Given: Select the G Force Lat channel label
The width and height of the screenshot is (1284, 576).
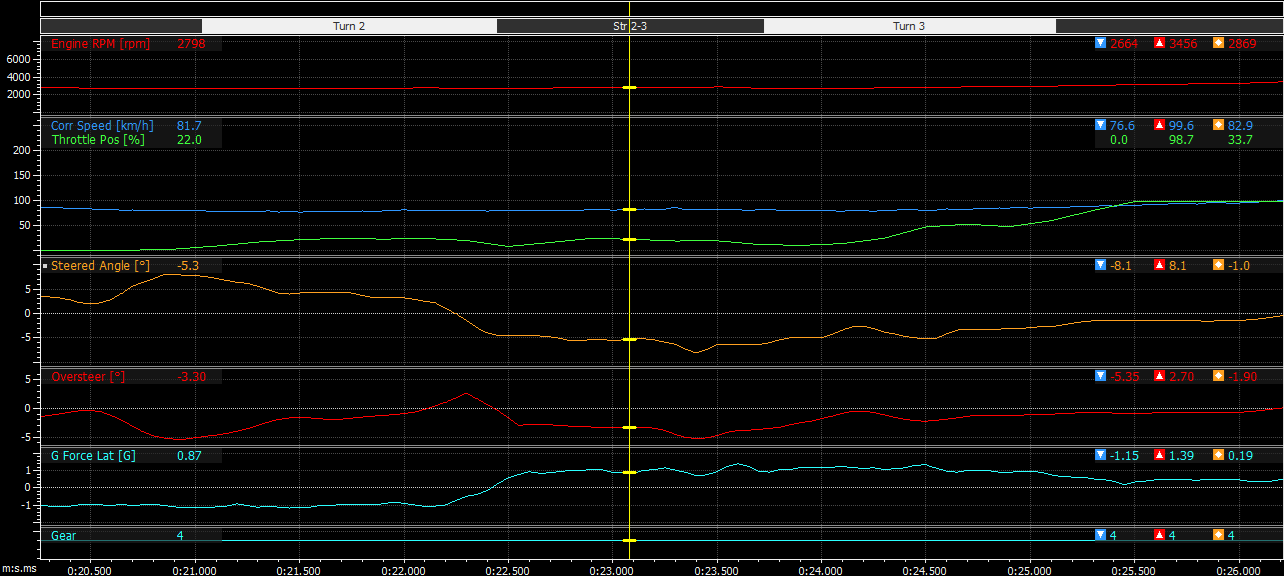Looking at the screenshot, I should click(93, 456).
